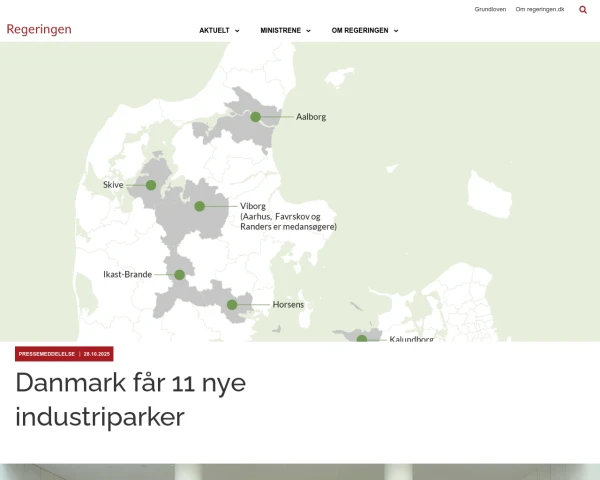Viewport: 600px width, 480px height.
Task: Follow the Grundloven link
Action: pyautogui.click(x=490, y=9)
